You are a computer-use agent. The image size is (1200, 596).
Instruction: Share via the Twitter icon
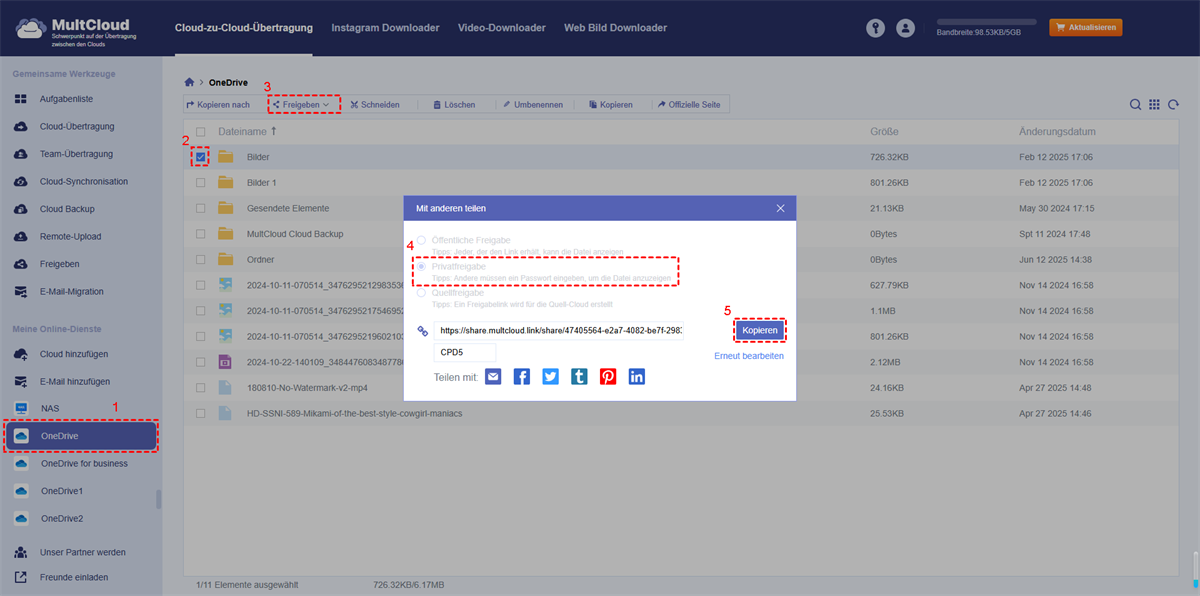point(550,376)
